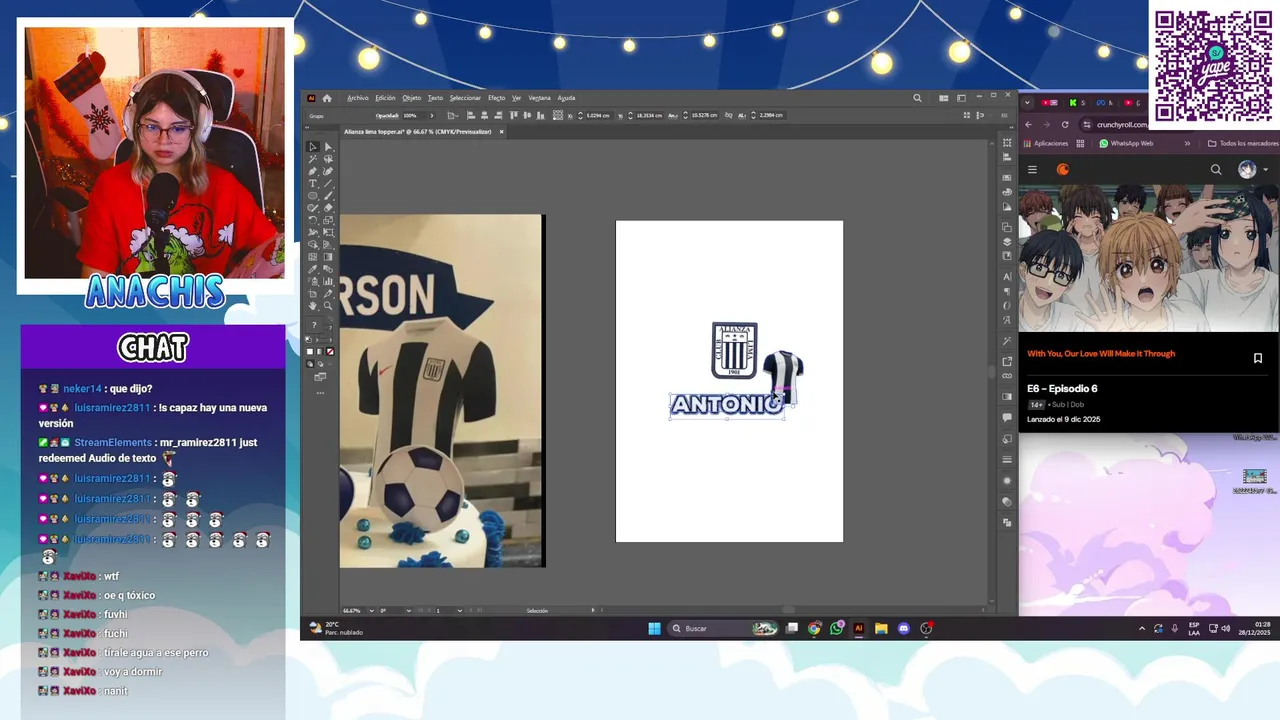This screenshot has height=720, width=1280.
Task: Close the Alianza lima topper.ai tab
Action: point(501,131)
